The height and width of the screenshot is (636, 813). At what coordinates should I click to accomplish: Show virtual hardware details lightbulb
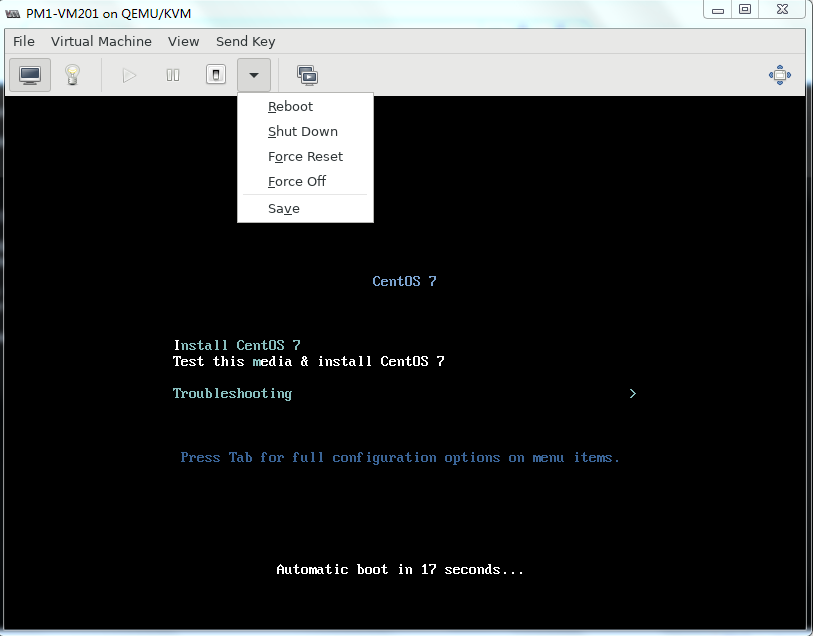pos(72,75)
